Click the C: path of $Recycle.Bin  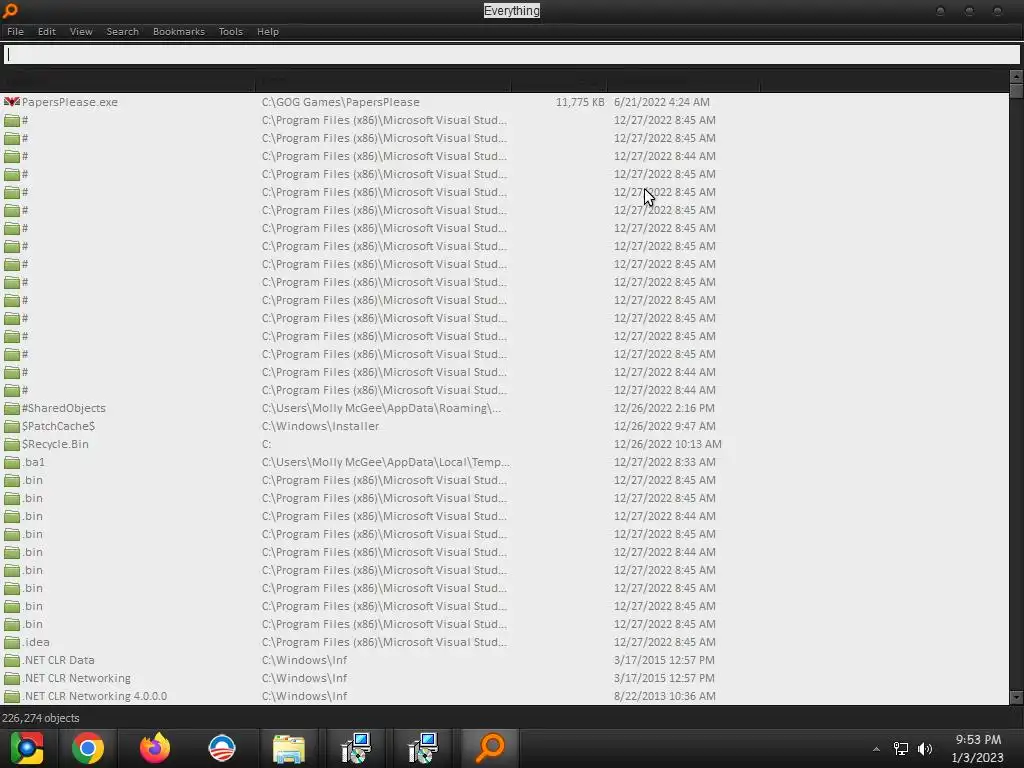tap(266, 444)
